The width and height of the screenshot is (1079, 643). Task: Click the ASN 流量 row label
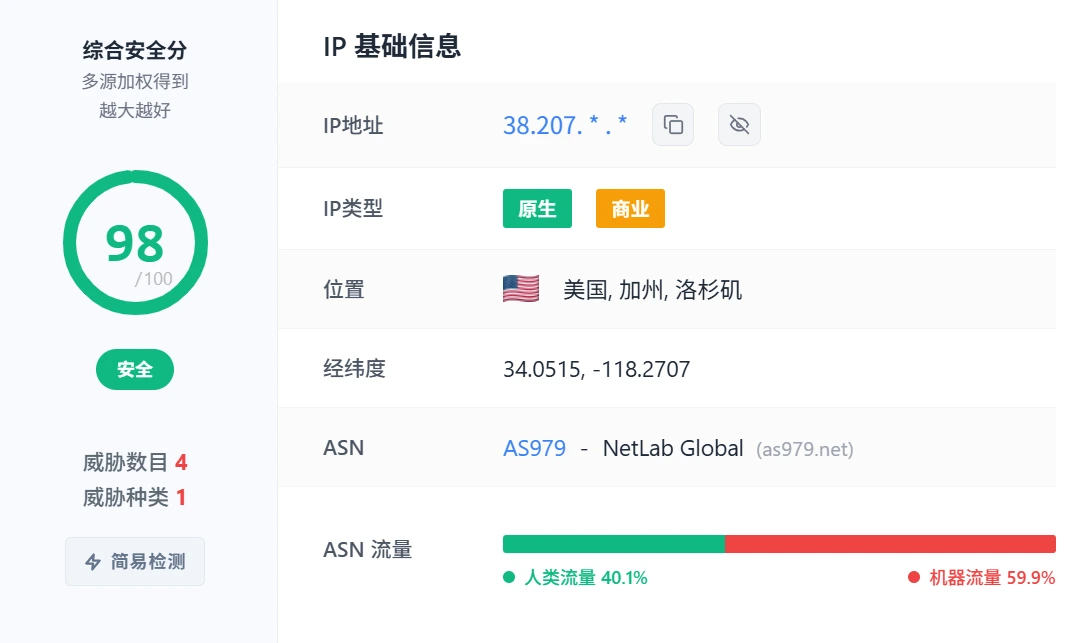point(367,549)
